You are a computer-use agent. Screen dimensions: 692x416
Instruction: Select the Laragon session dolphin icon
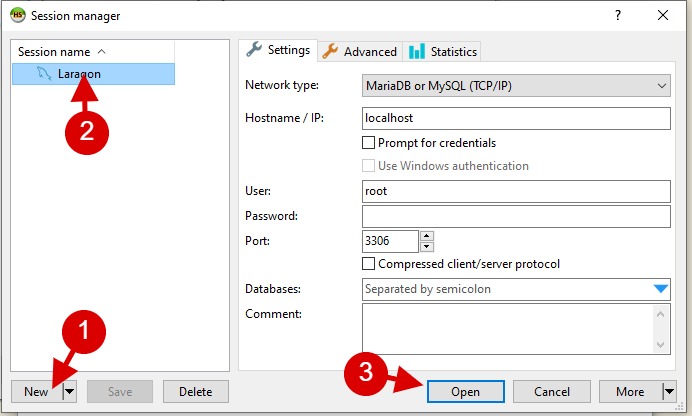(x=44, y=74)
